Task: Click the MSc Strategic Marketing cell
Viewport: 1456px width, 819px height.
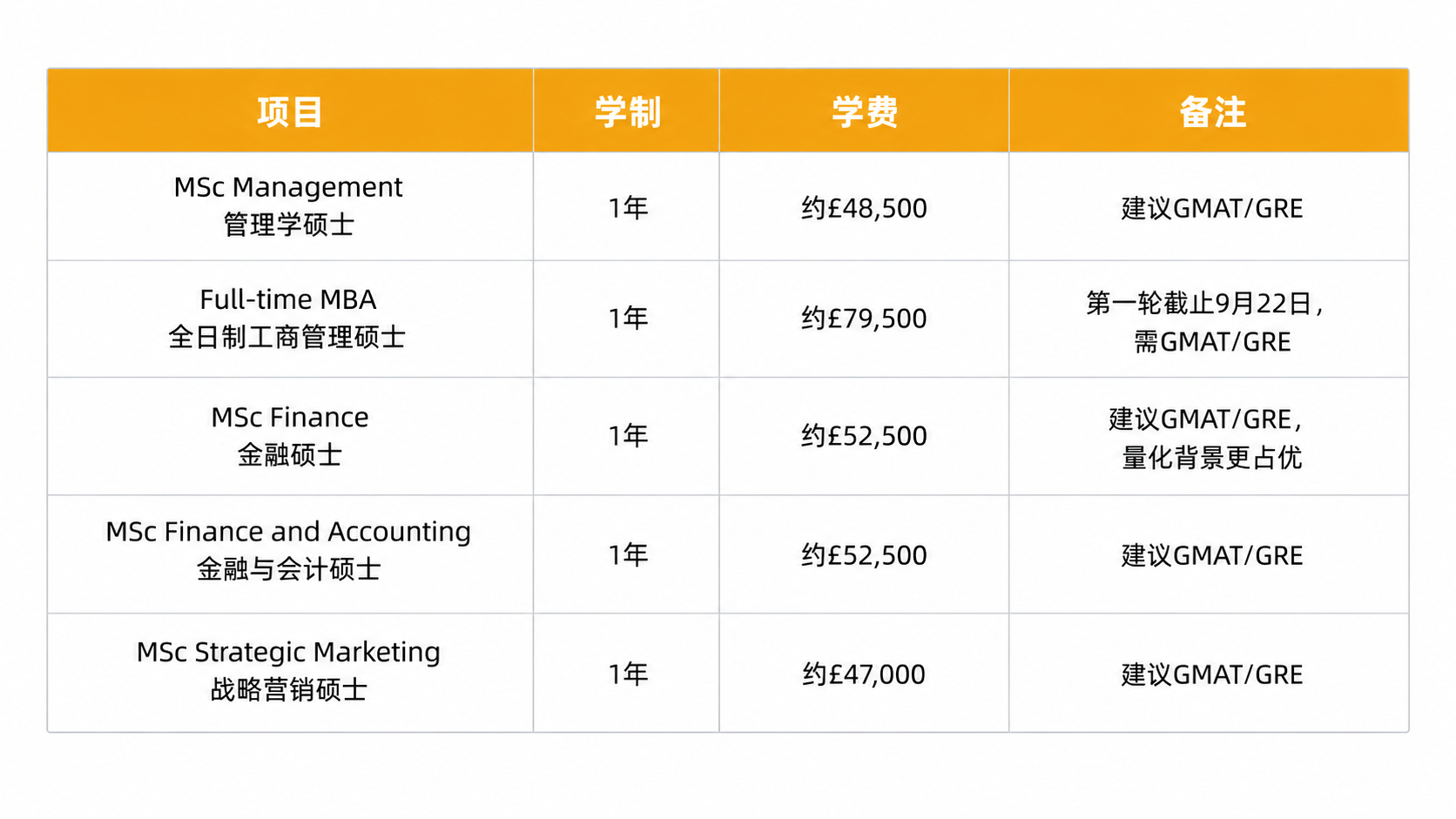Action: coord(290,673)
